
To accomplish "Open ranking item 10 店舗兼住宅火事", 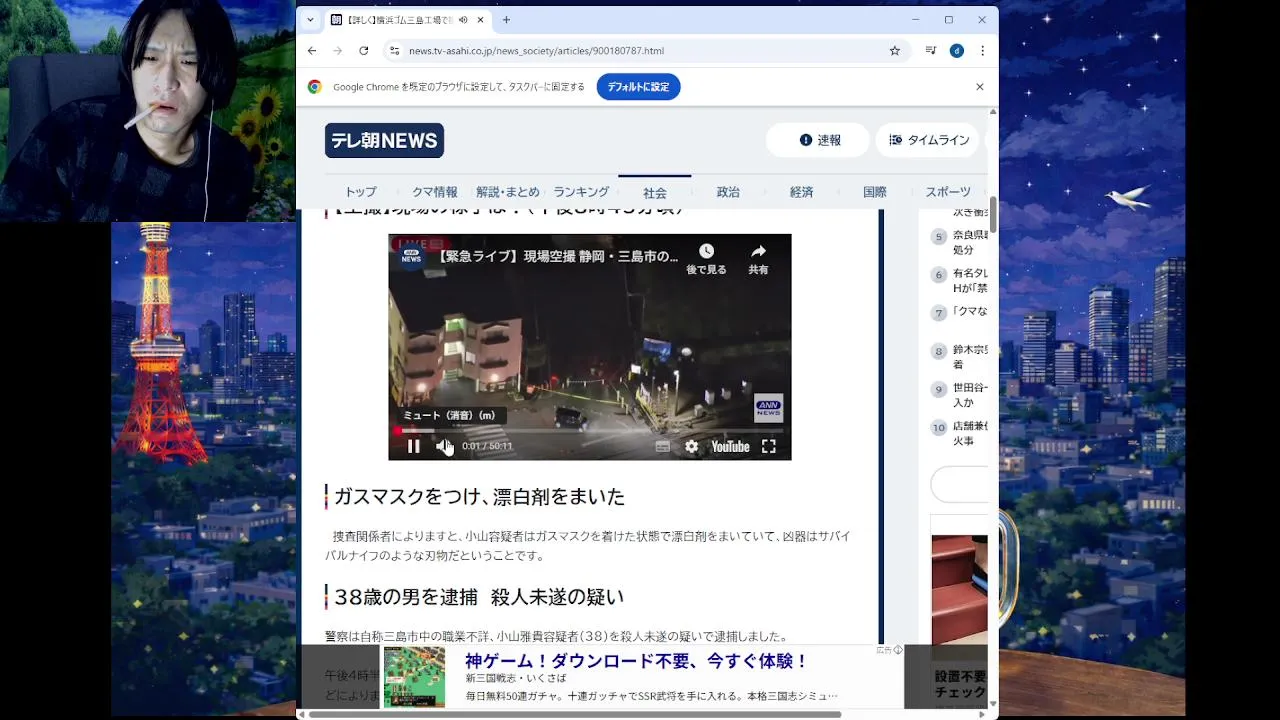I will pyautogui.click(x=959, y=433).
